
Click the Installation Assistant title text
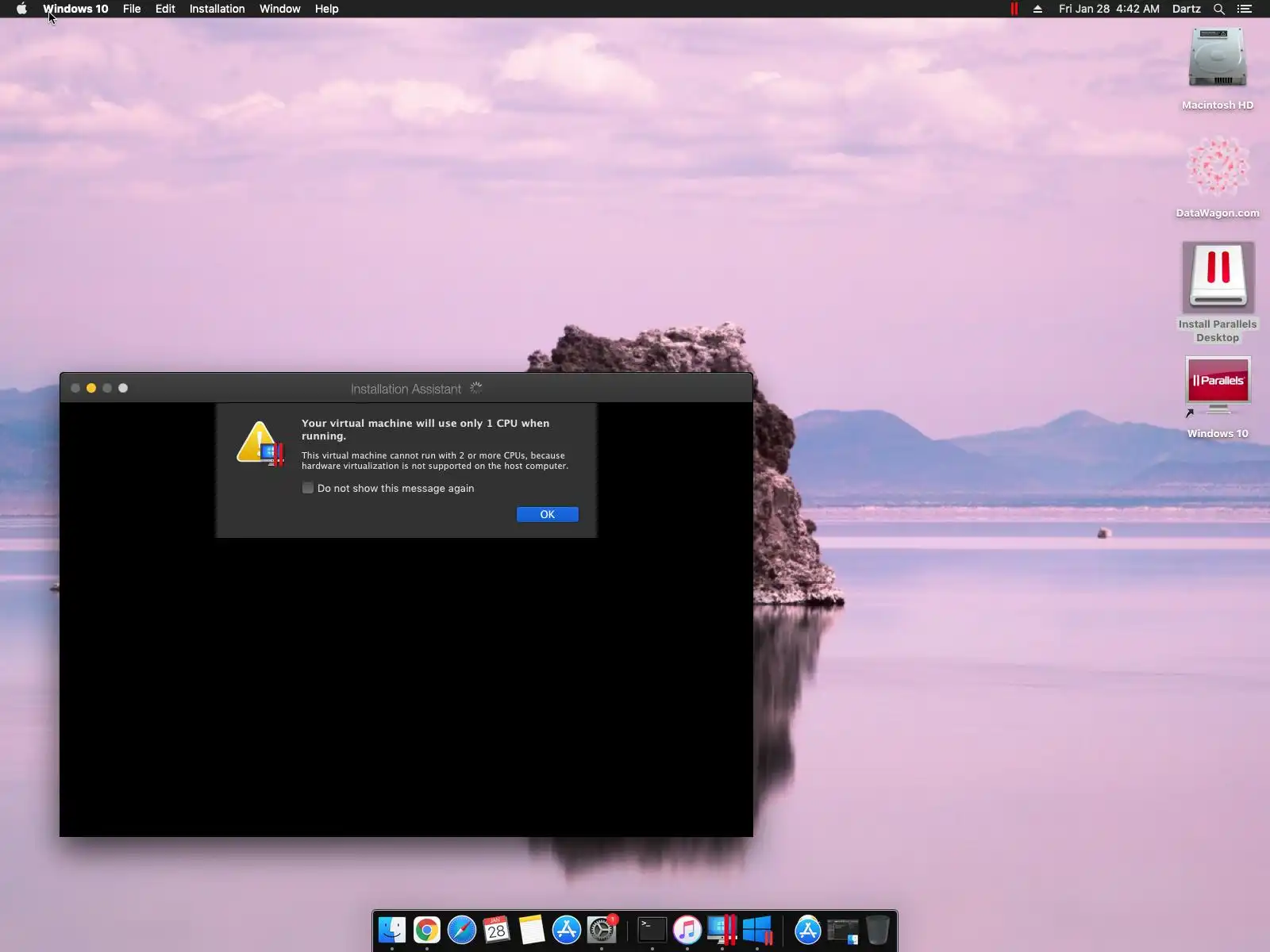(406, 389)
